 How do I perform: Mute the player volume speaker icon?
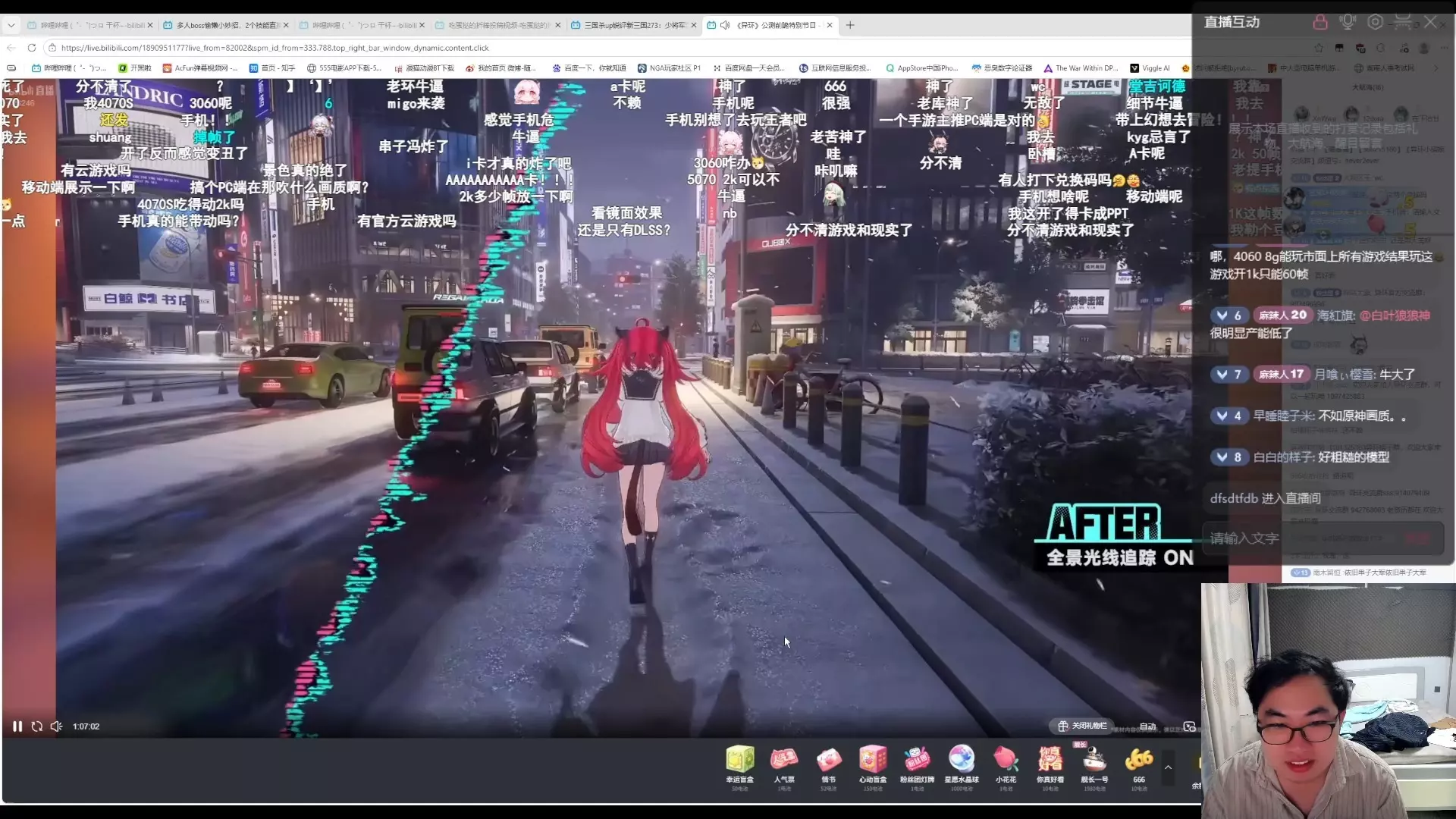pos(56,726)
